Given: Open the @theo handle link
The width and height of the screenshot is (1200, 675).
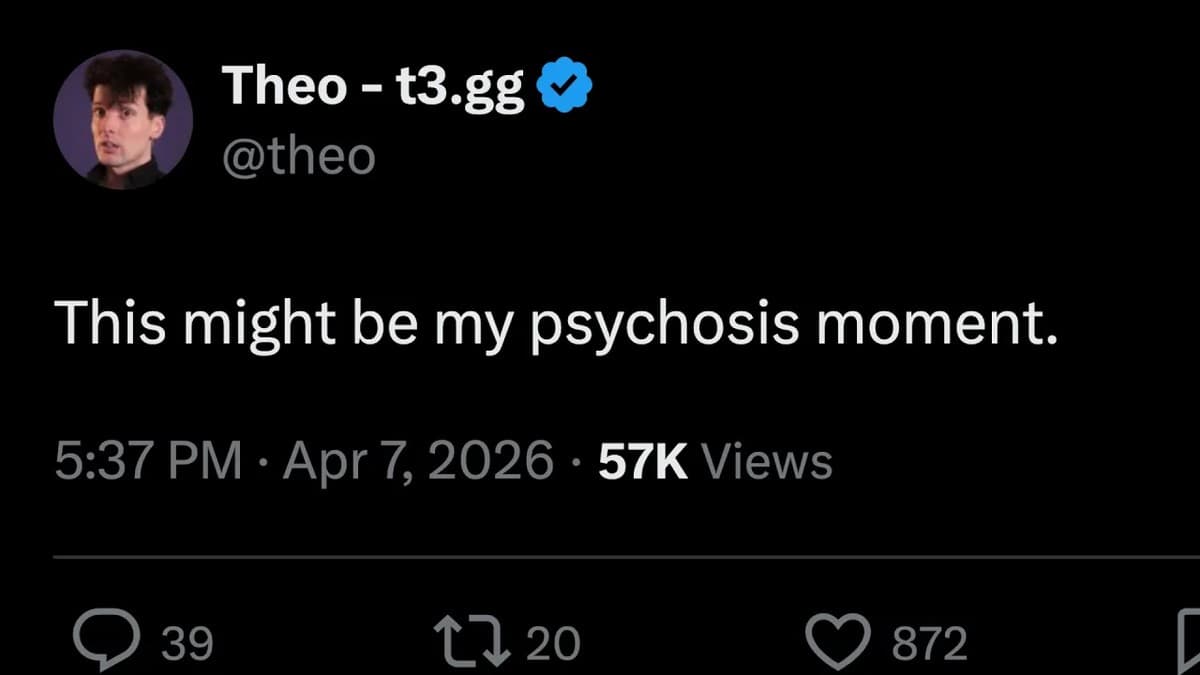Looking at the screenshot, I should tap(297, 155).
